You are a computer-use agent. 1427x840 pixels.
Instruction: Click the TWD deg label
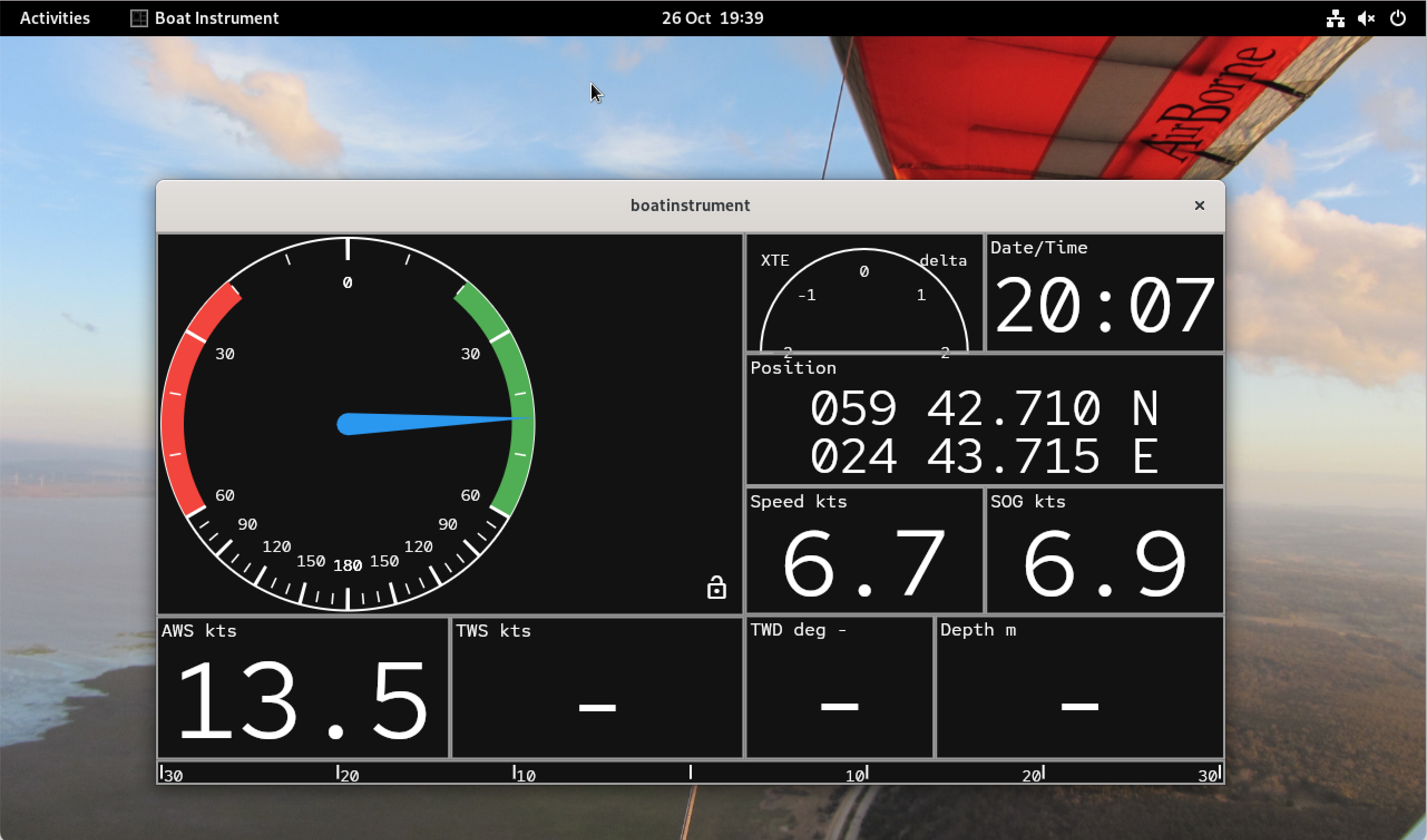point(788,629)
